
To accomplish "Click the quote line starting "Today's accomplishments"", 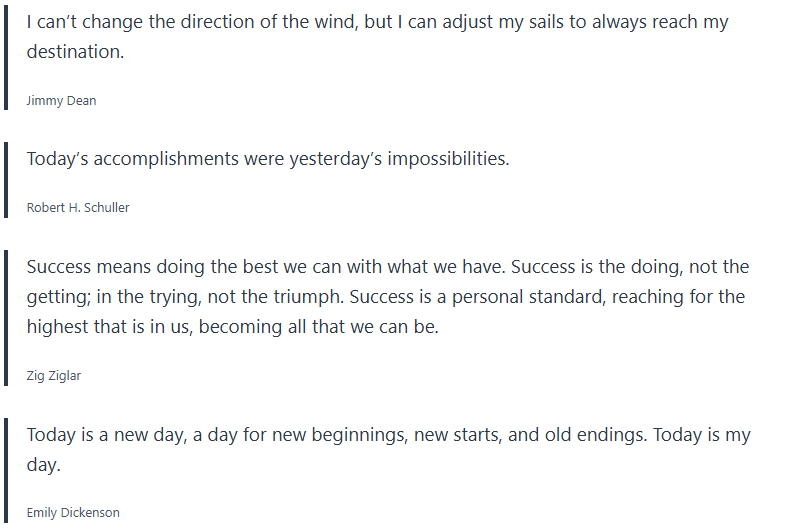I will [268, 159].
